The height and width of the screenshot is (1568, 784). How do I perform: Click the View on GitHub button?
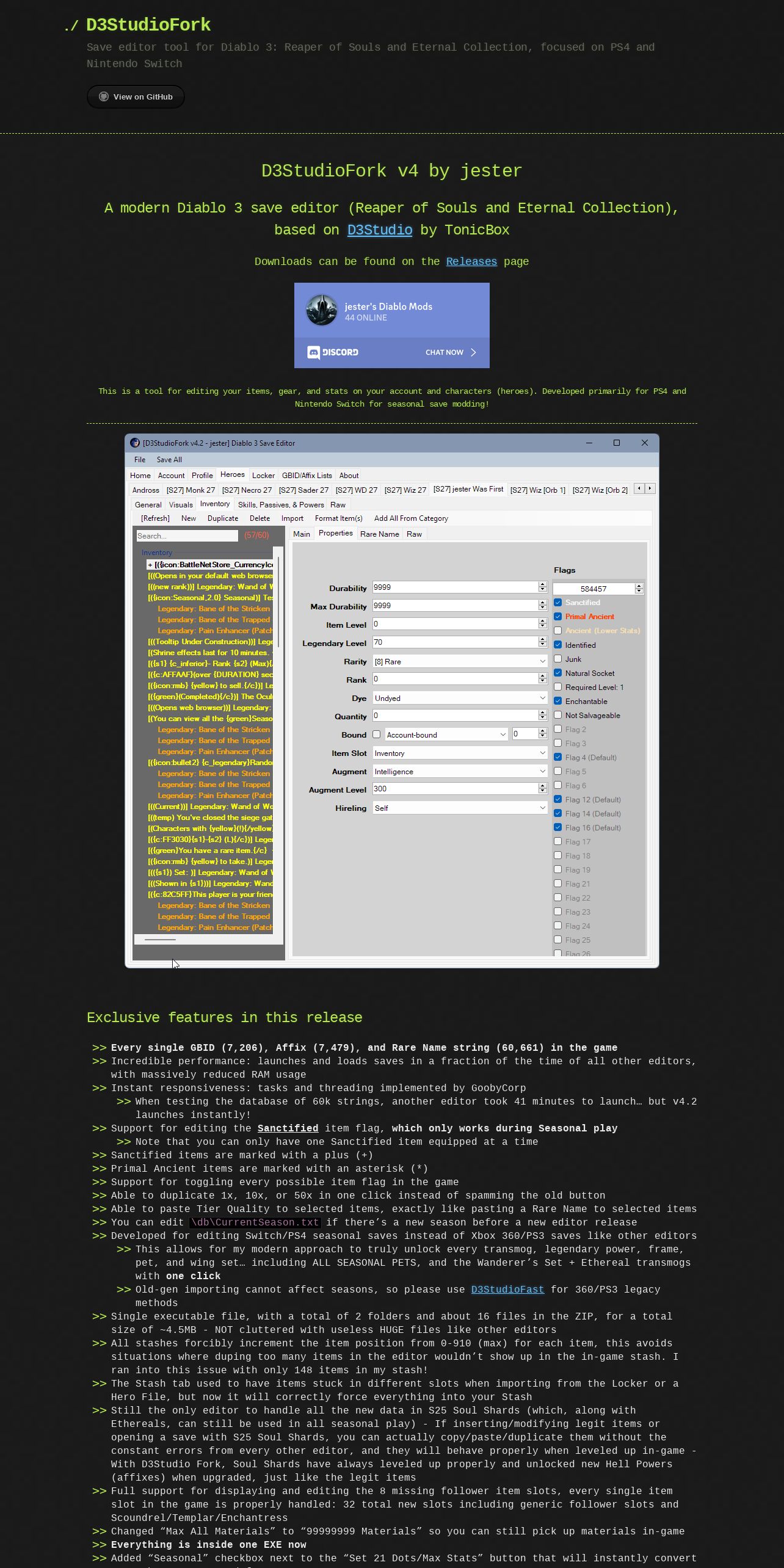[136, 96]
